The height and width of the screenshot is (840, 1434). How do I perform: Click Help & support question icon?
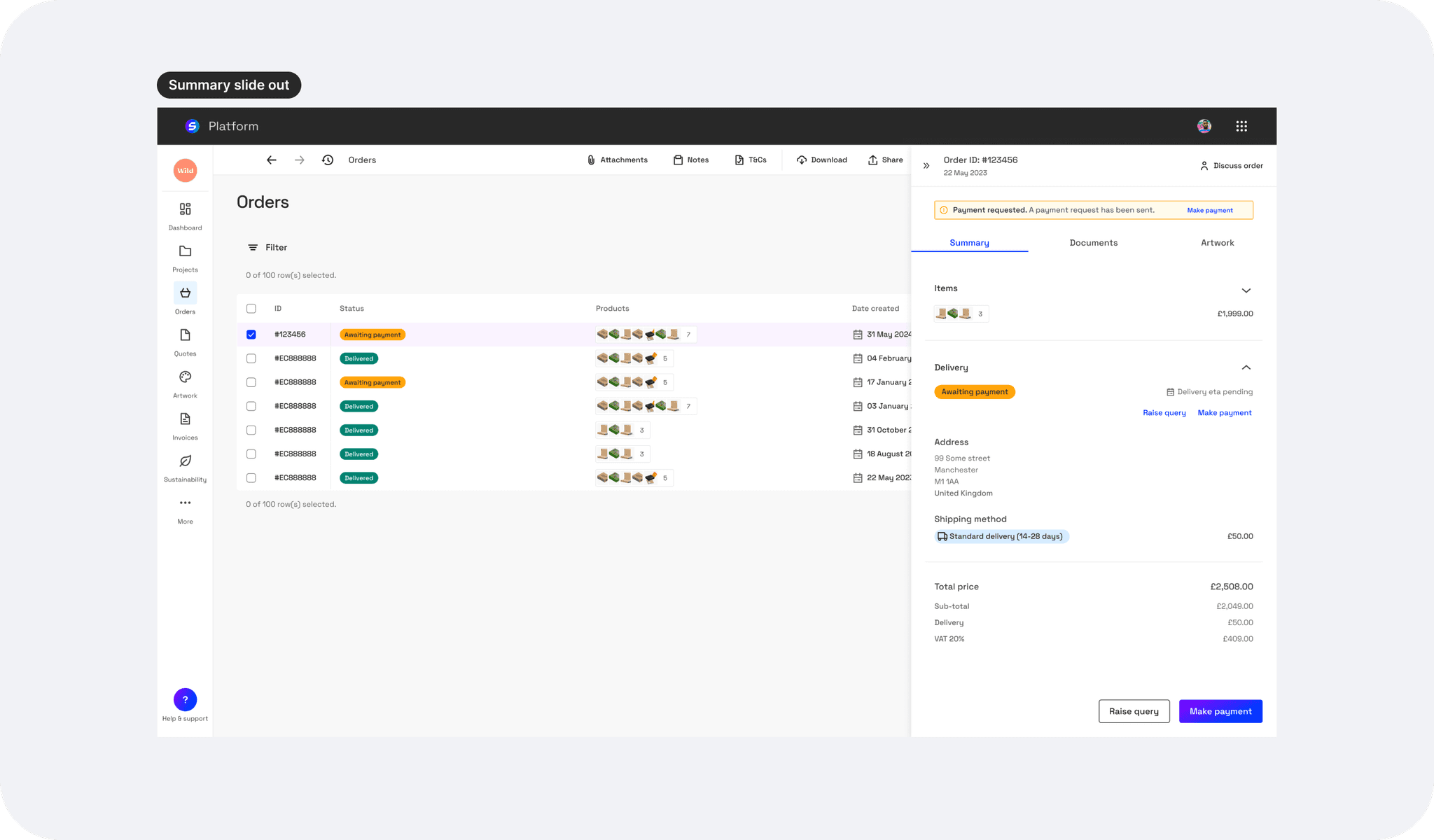185,699
